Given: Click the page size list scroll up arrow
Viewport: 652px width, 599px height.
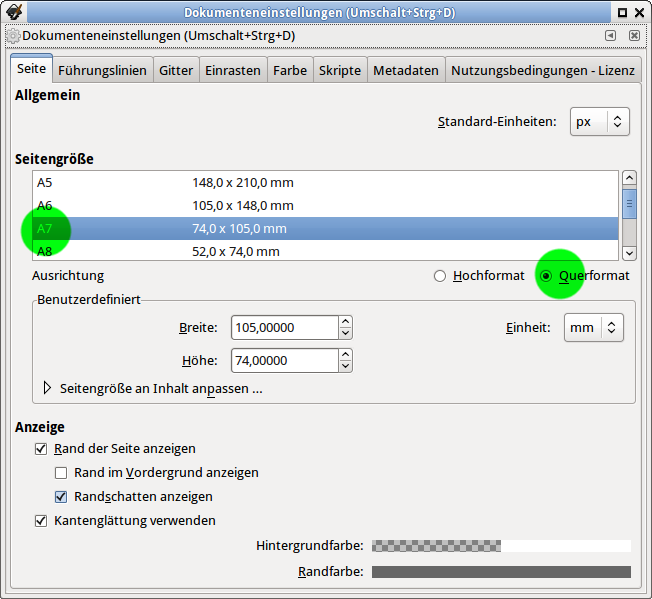Looking at the screenshot, I should [629, 178].
